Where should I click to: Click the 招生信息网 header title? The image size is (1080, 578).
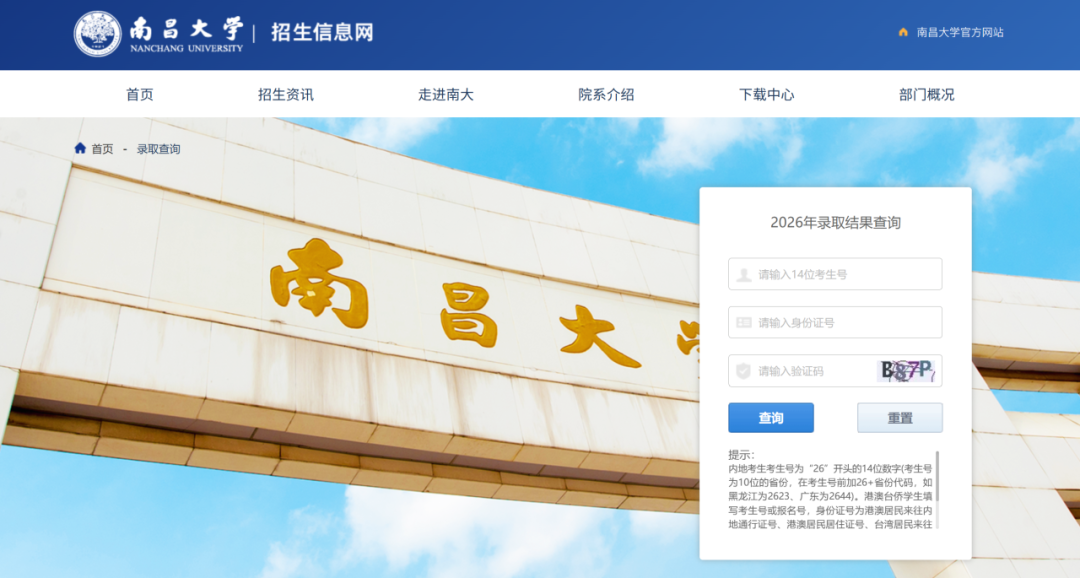click(322, 32)
